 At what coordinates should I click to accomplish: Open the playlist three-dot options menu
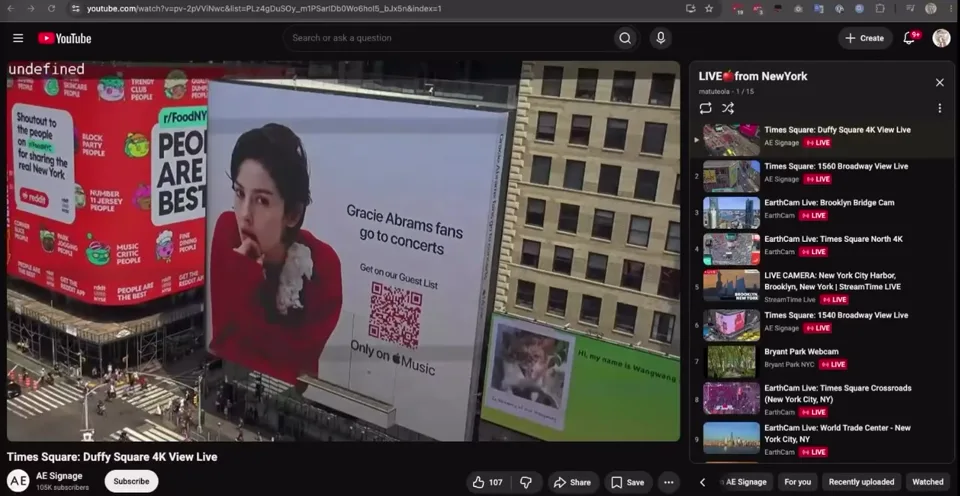click(x=939, y=108)
